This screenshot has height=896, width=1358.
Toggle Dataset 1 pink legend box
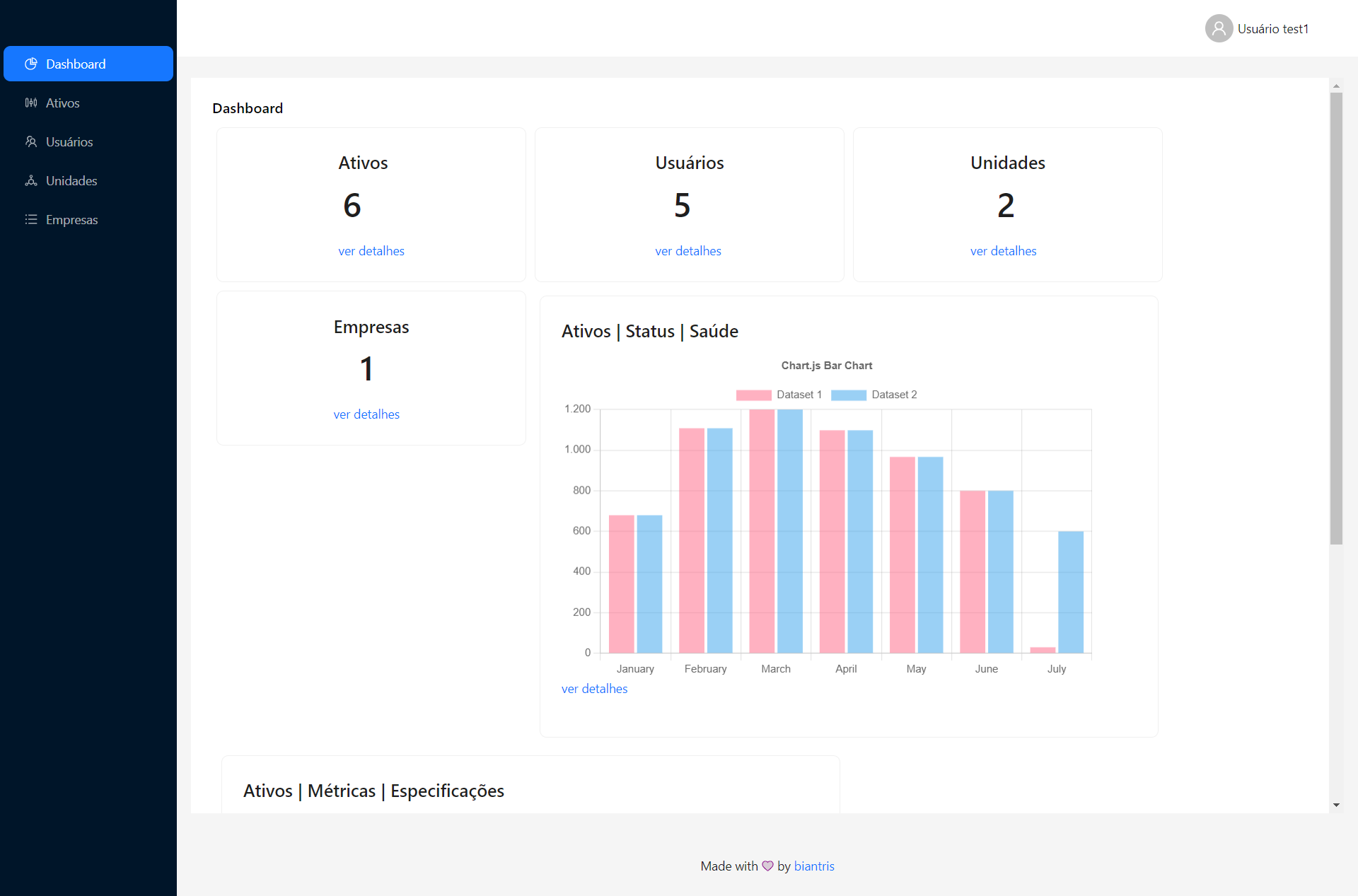click(x=753, y=395)
